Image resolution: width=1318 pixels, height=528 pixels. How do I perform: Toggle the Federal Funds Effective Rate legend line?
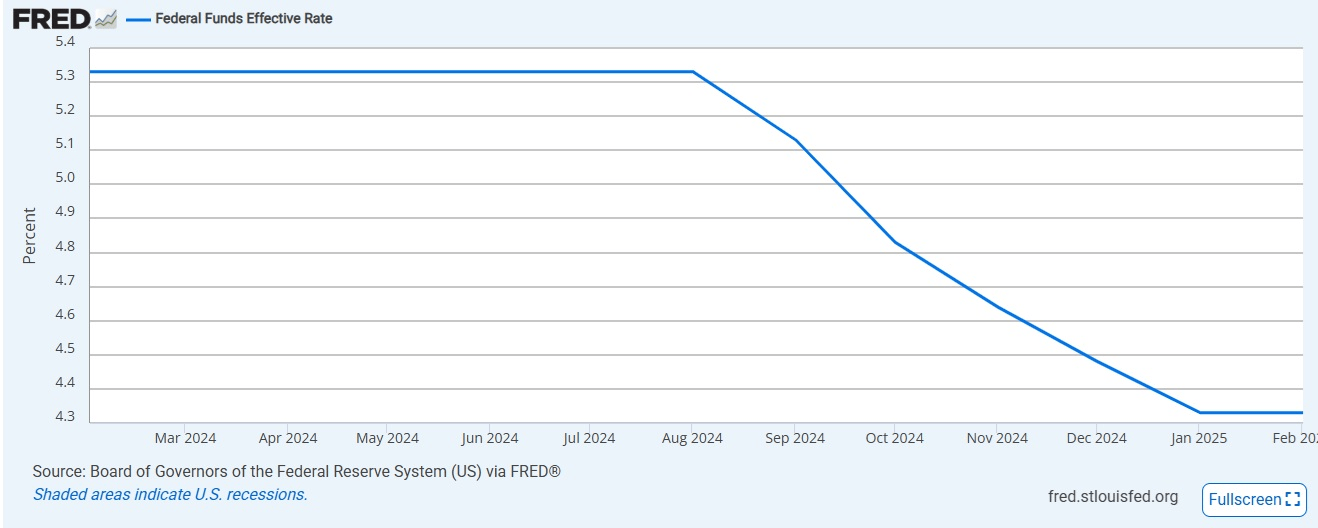coord(138,19)
